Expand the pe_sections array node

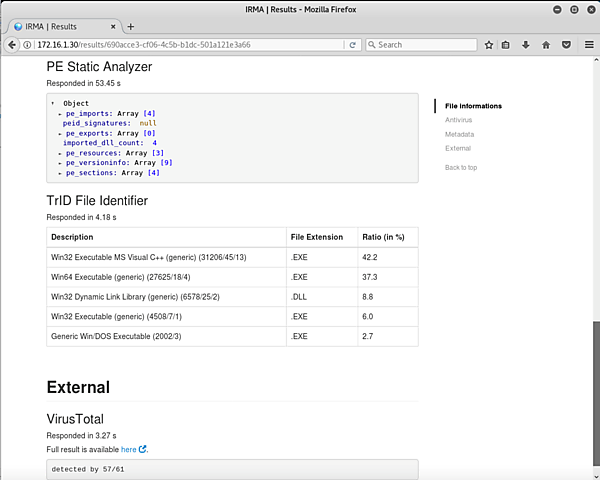click(x=60, y=173)
